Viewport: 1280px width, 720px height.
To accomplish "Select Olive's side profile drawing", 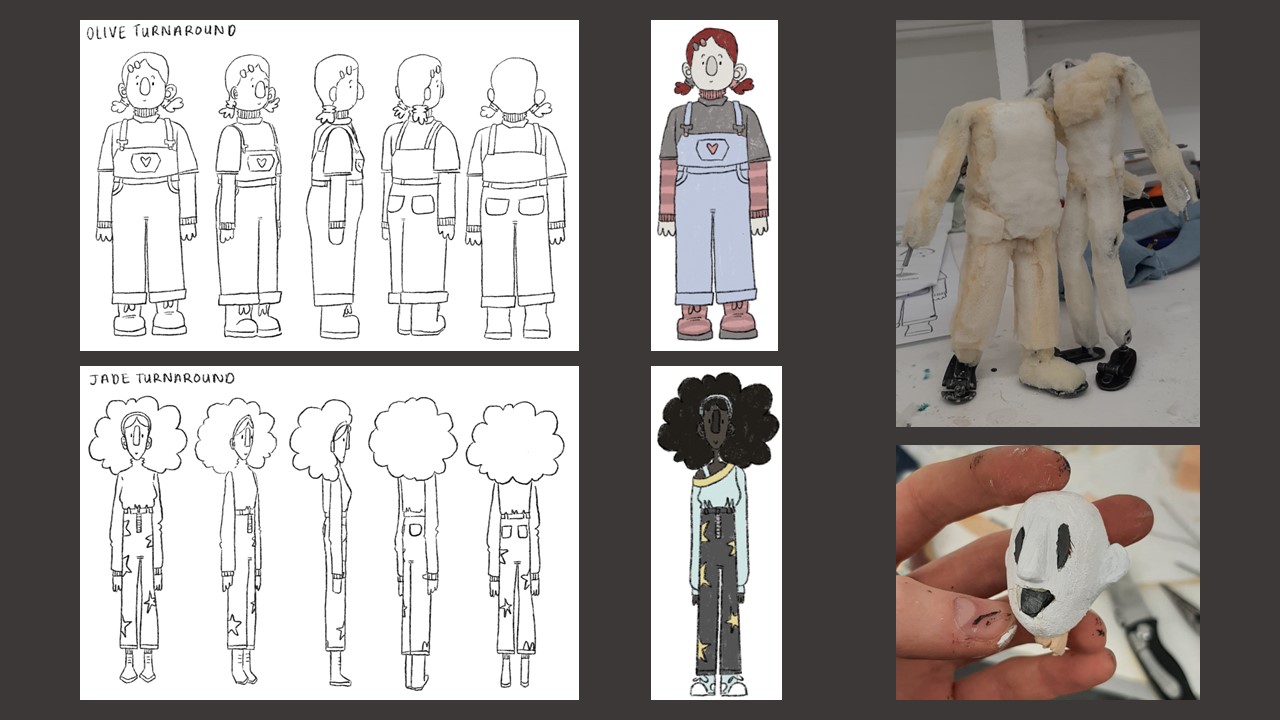I will point(337,195).
